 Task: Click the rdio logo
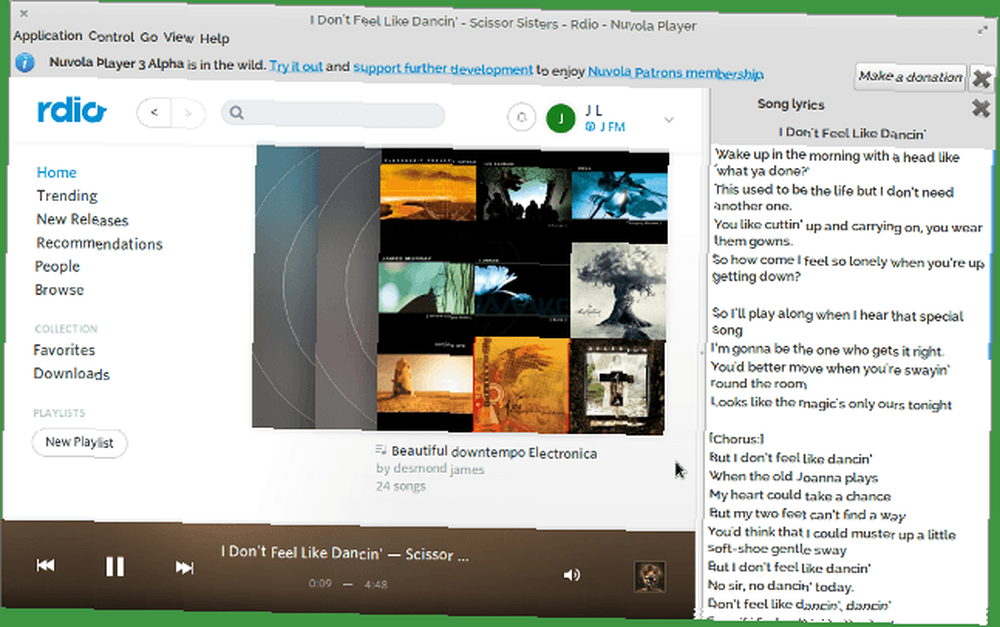[71, 110]
